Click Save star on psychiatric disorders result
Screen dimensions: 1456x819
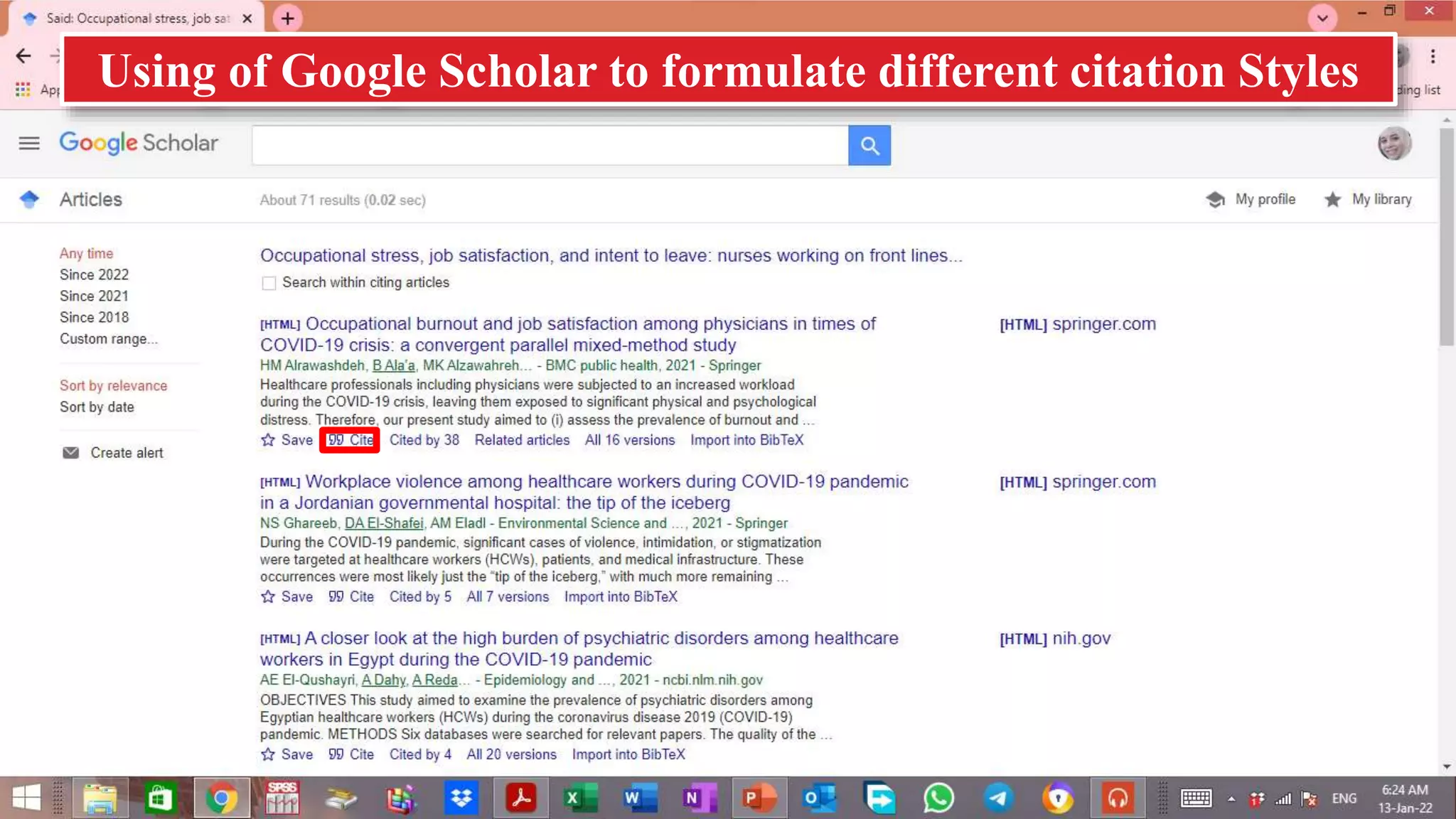pos(268,754)
